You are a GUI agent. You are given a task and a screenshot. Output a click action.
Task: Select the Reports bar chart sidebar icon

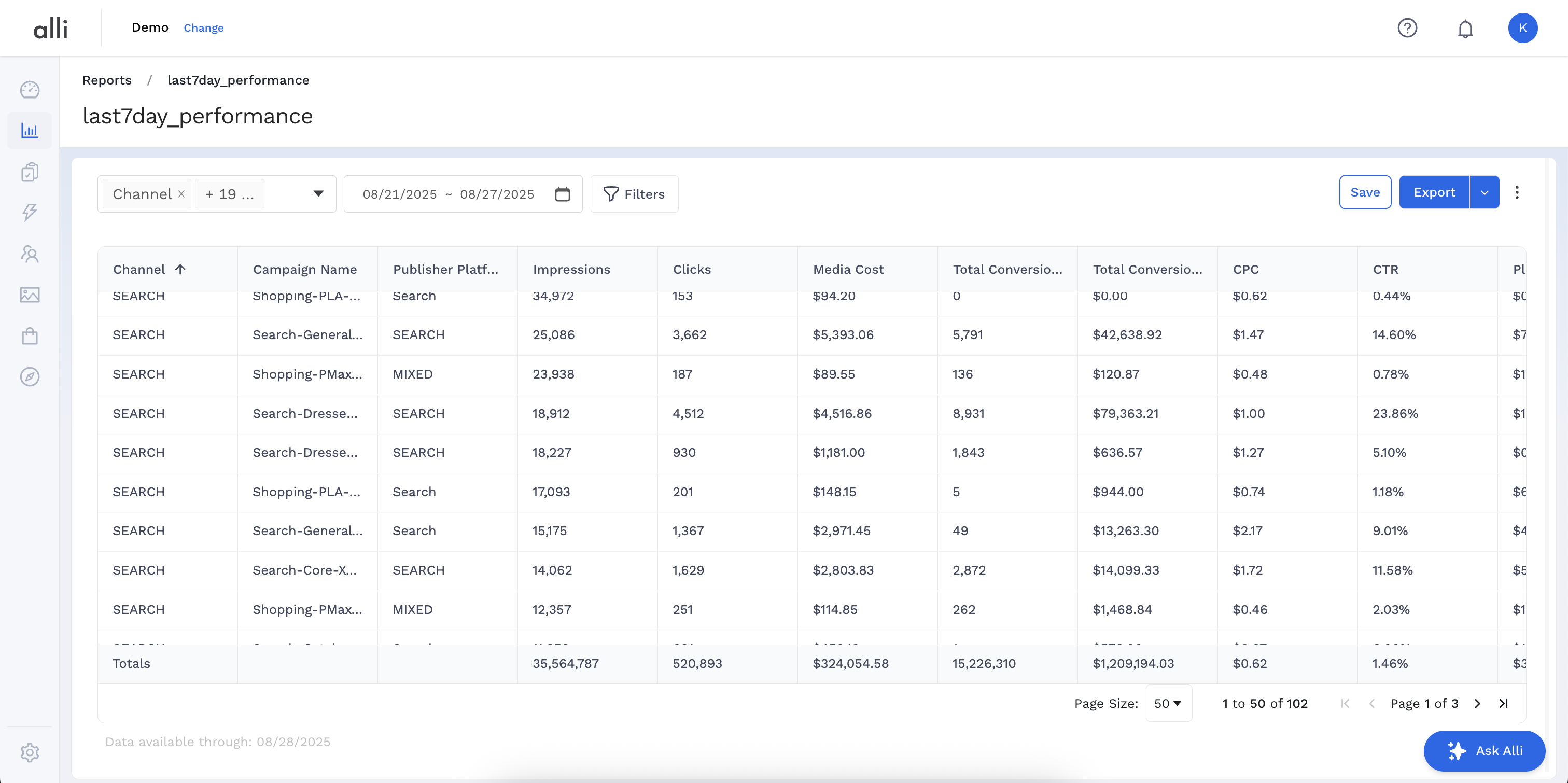pos(29,130)
